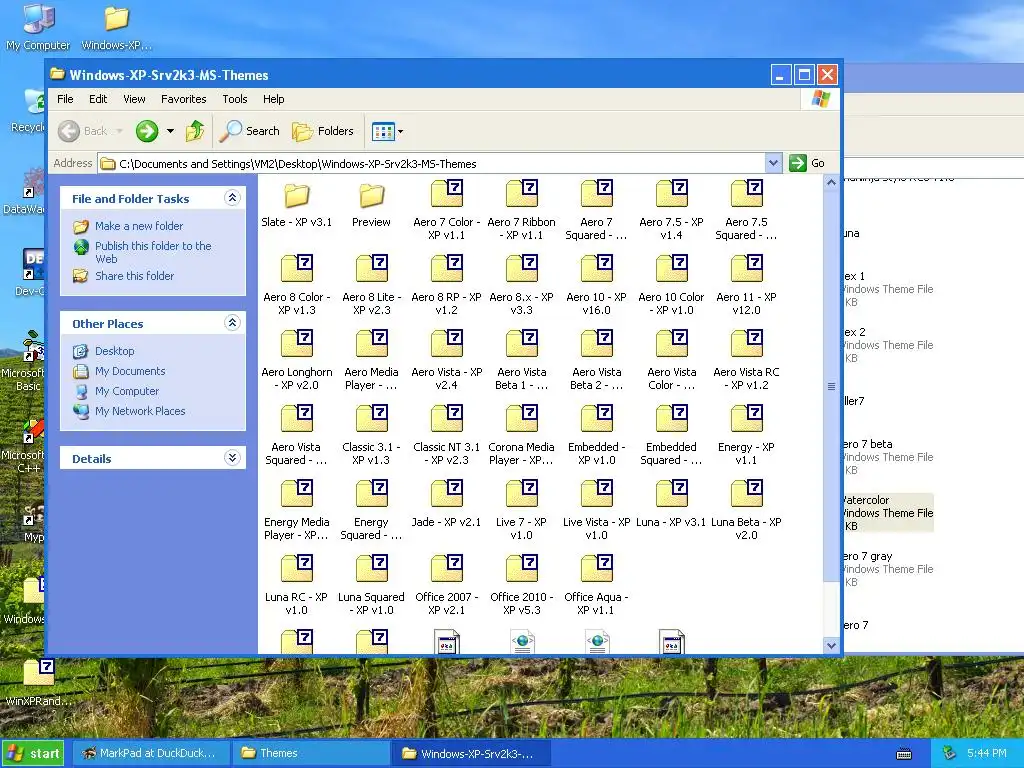The height and width of the screenshot is (768, 1024).
Task: Select Office Aqua - XP v1.1 icon
Action: 597,568
